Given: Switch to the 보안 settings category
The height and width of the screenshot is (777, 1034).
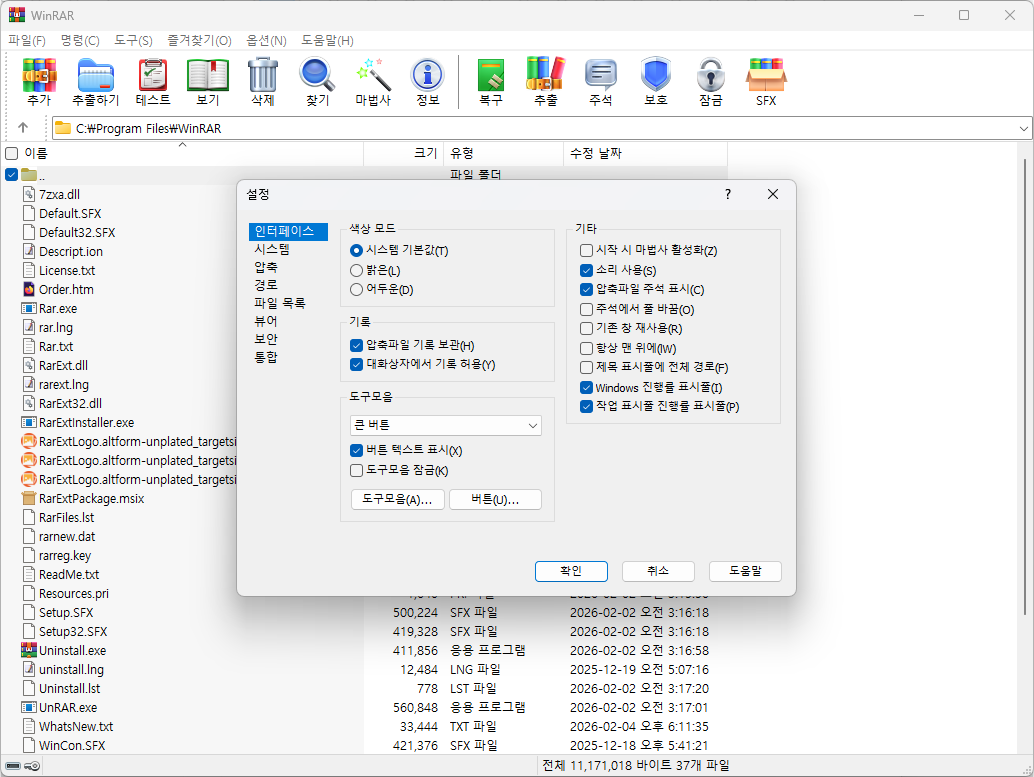Looking at the screenshot, I should tap(266, 339).
